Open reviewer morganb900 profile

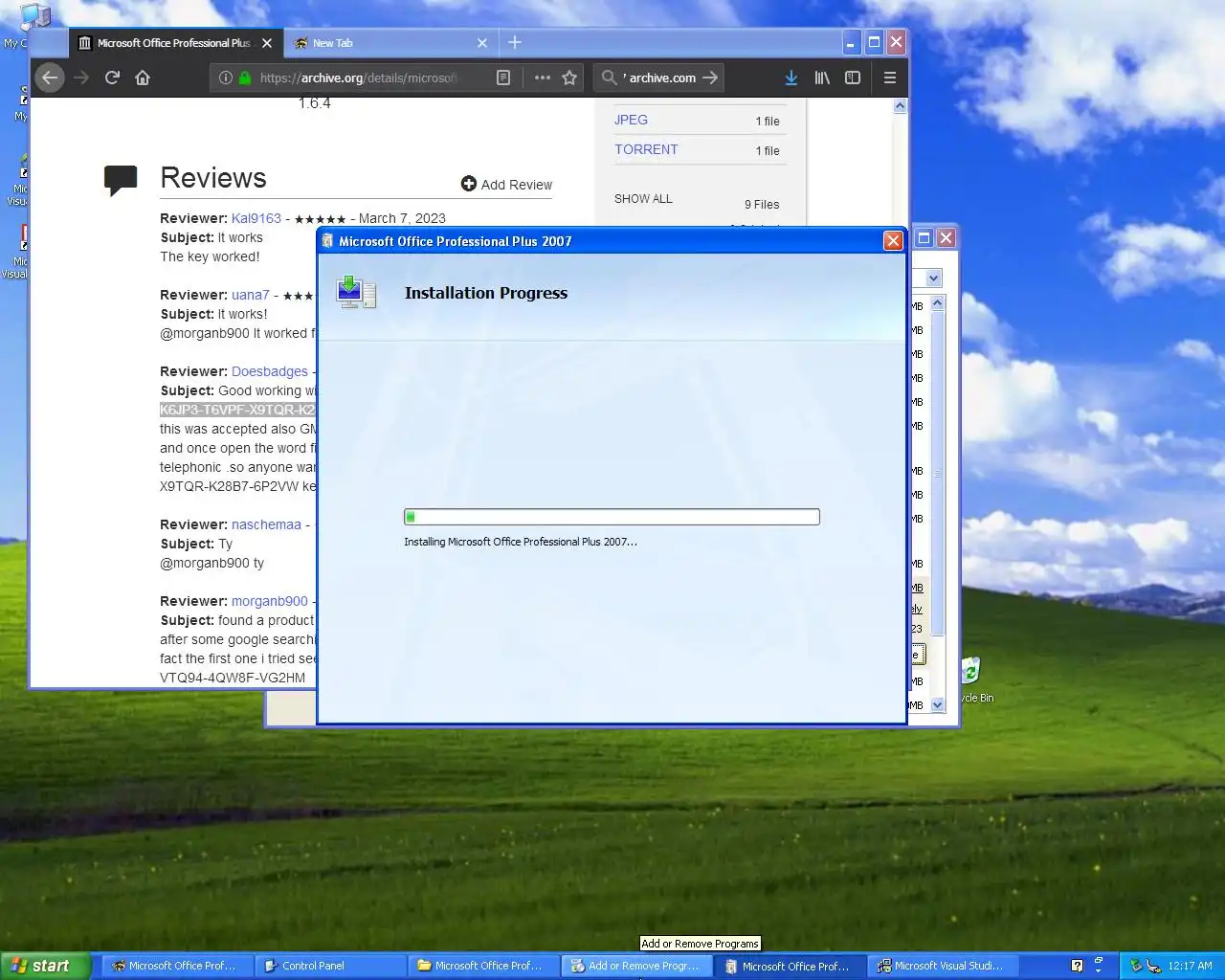(270, 601)
